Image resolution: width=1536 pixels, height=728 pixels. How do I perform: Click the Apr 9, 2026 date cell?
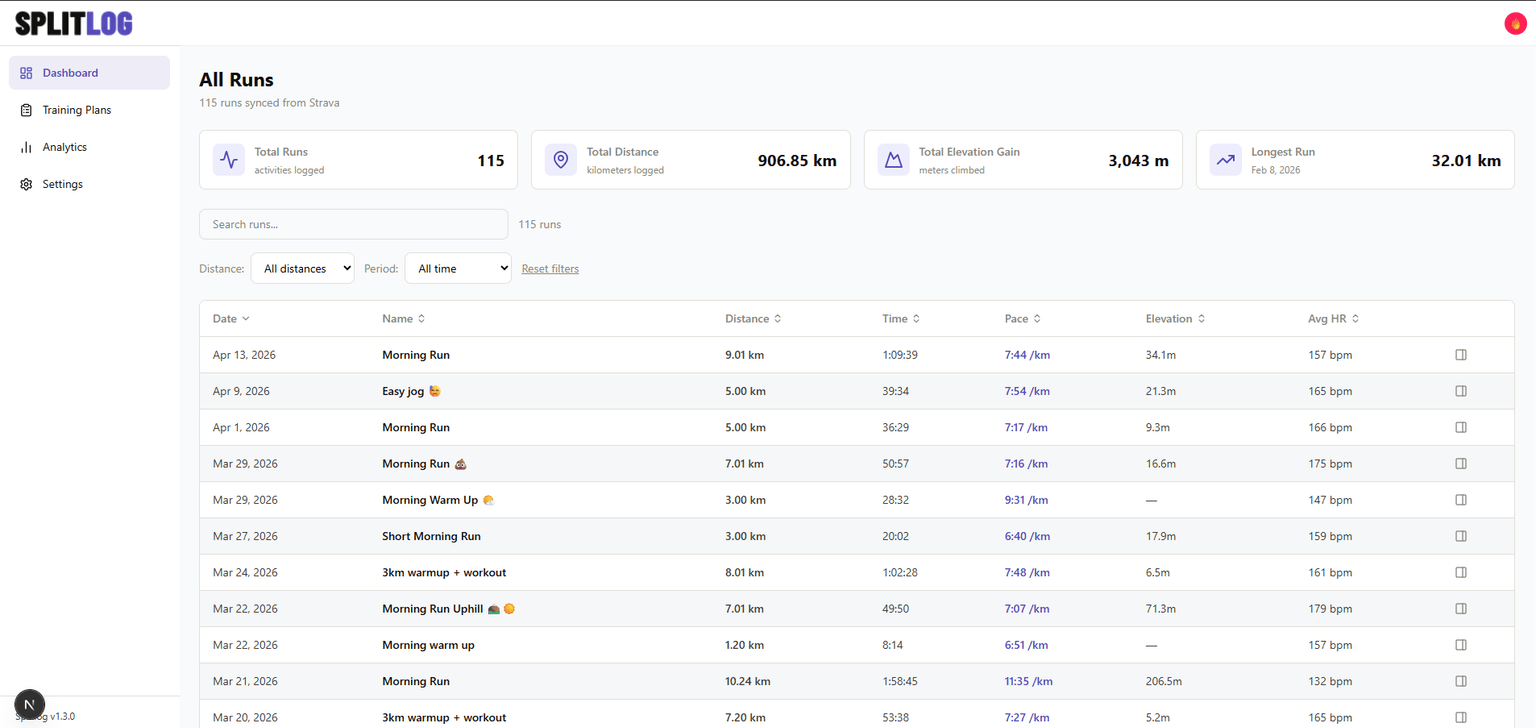241,391
